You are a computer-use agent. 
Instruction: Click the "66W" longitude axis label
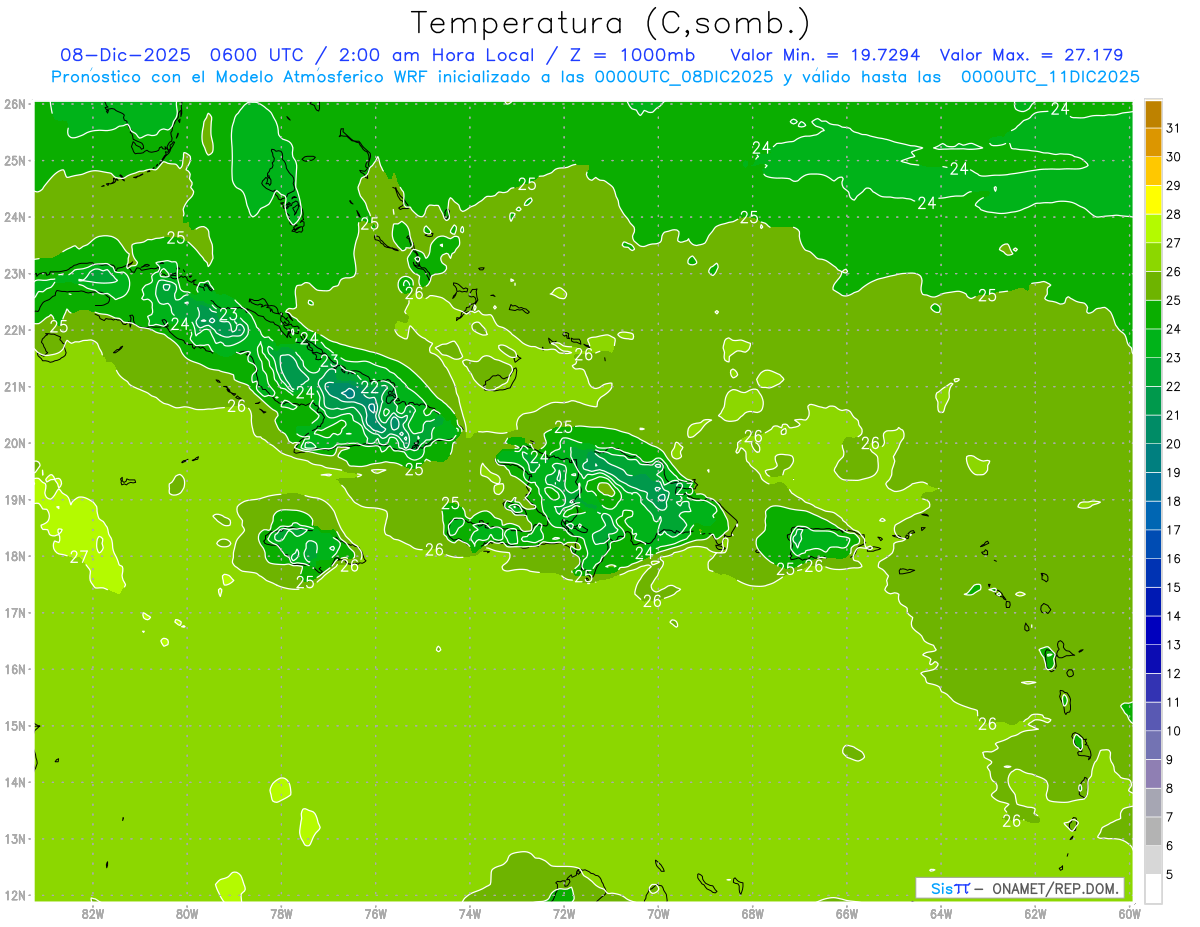click(x=847, y=913)
